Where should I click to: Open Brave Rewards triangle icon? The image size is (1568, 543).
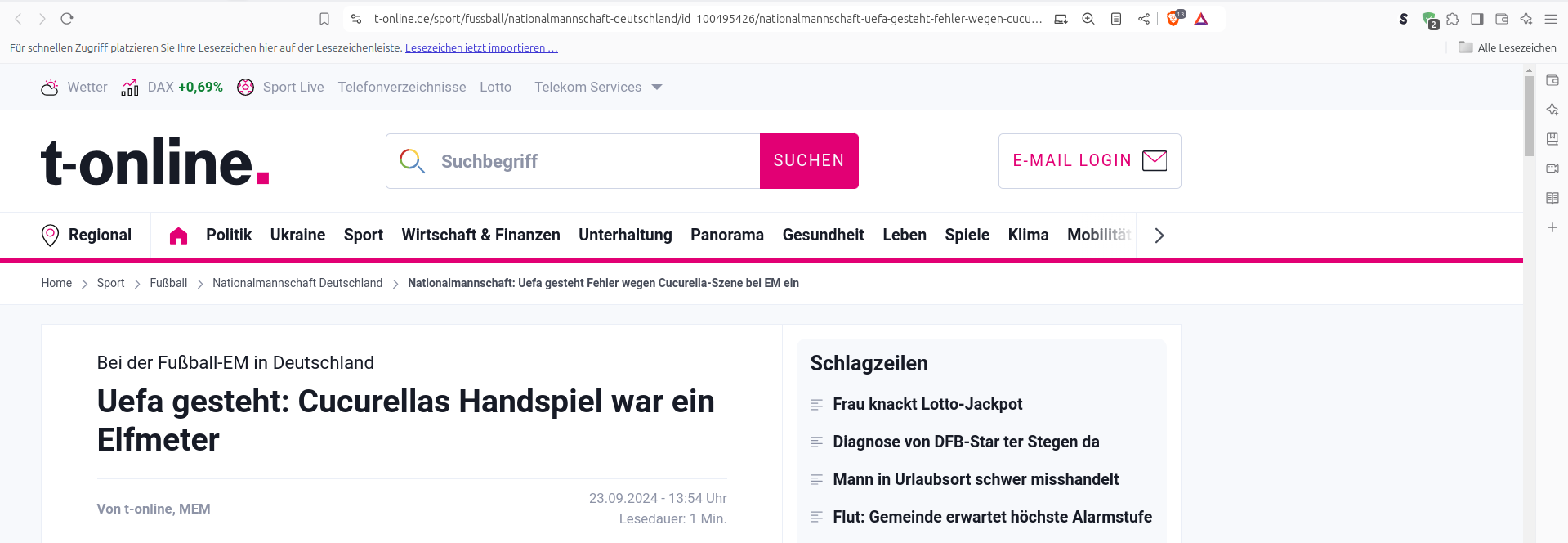tap(1201, 19)
